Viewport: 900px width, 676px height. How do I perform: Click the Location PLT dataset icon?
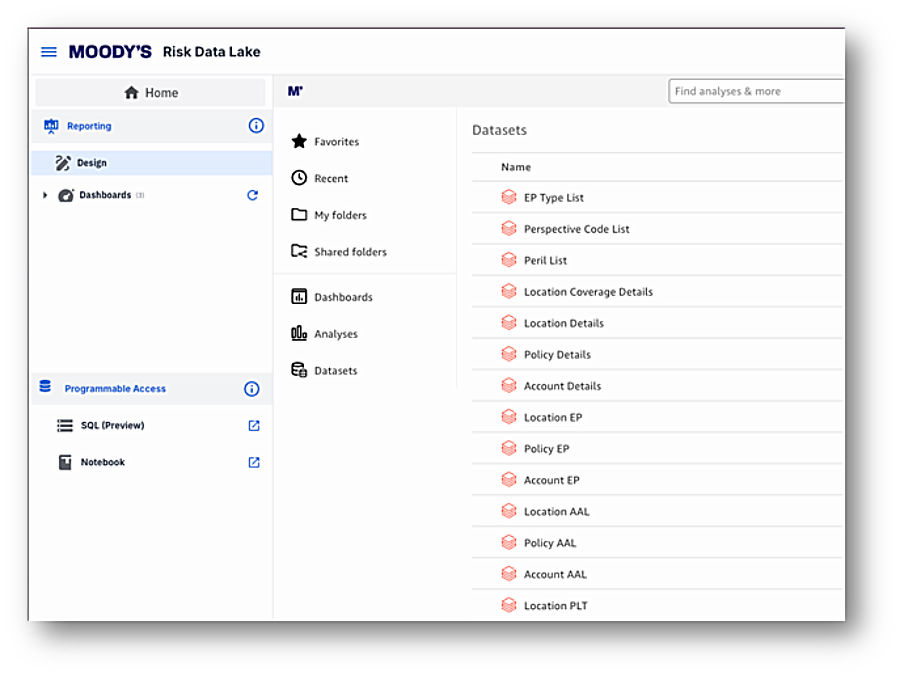click(x=509, y=605)
